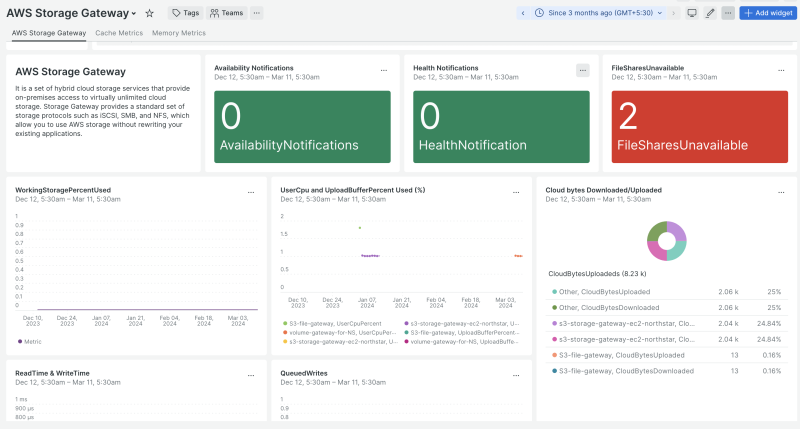Toggle volume-gateway-for-NS, UserCpuPer legend entry
This screenshot has width=800, height=429.
[x=339, y=333]
